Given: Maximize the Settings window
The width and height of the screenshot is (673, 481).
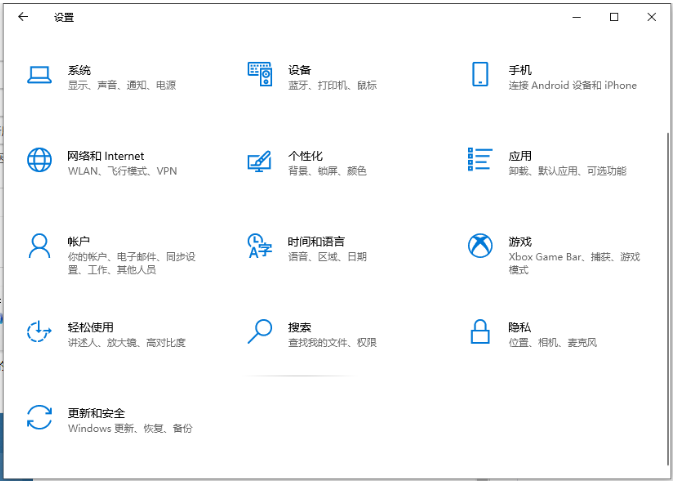Looking at the screenshot, I should pyautogui.click(x=614, y=17).
